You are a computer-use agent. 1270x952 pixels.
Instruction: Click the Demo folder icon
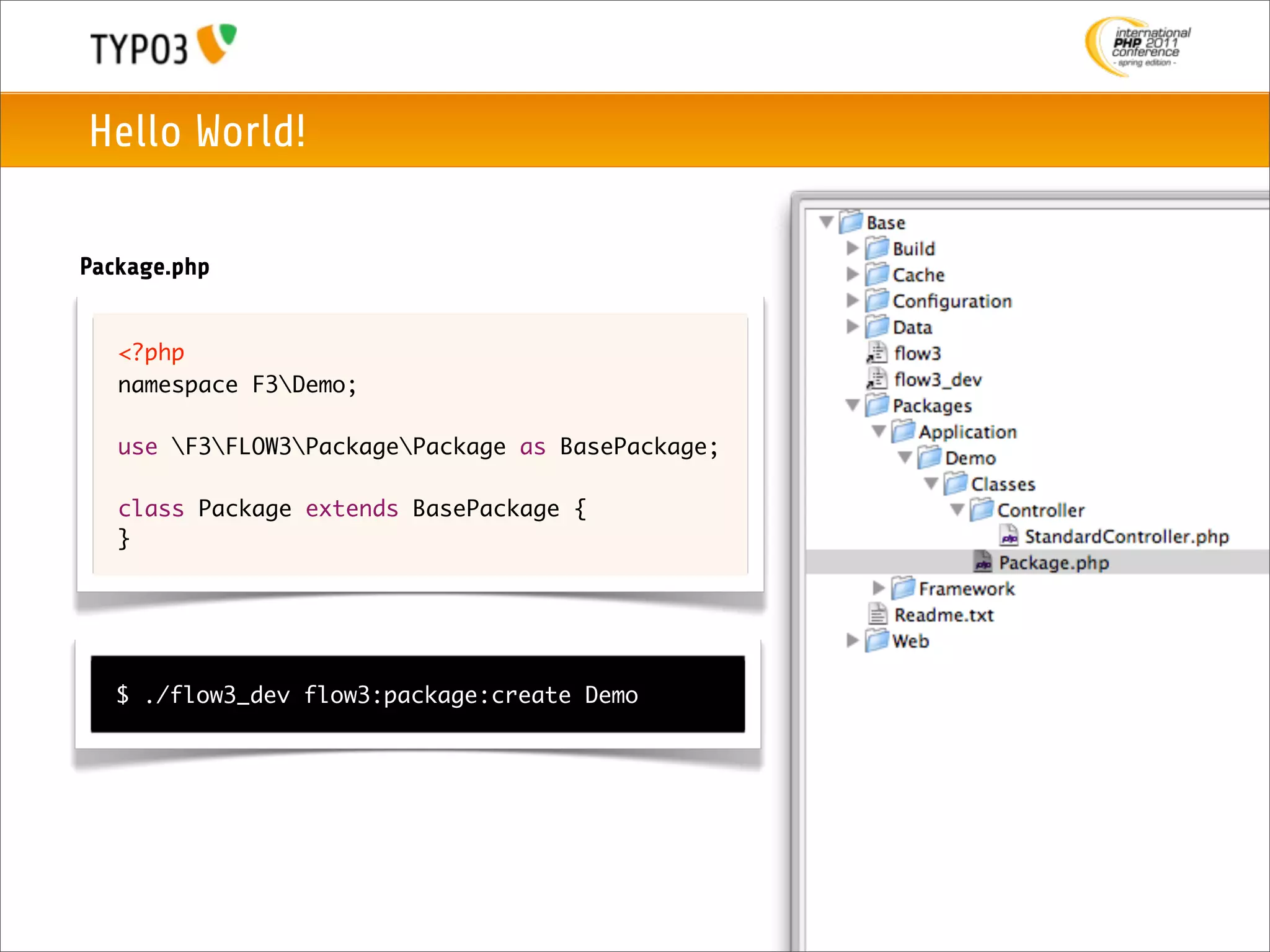[x=929, y=457]
